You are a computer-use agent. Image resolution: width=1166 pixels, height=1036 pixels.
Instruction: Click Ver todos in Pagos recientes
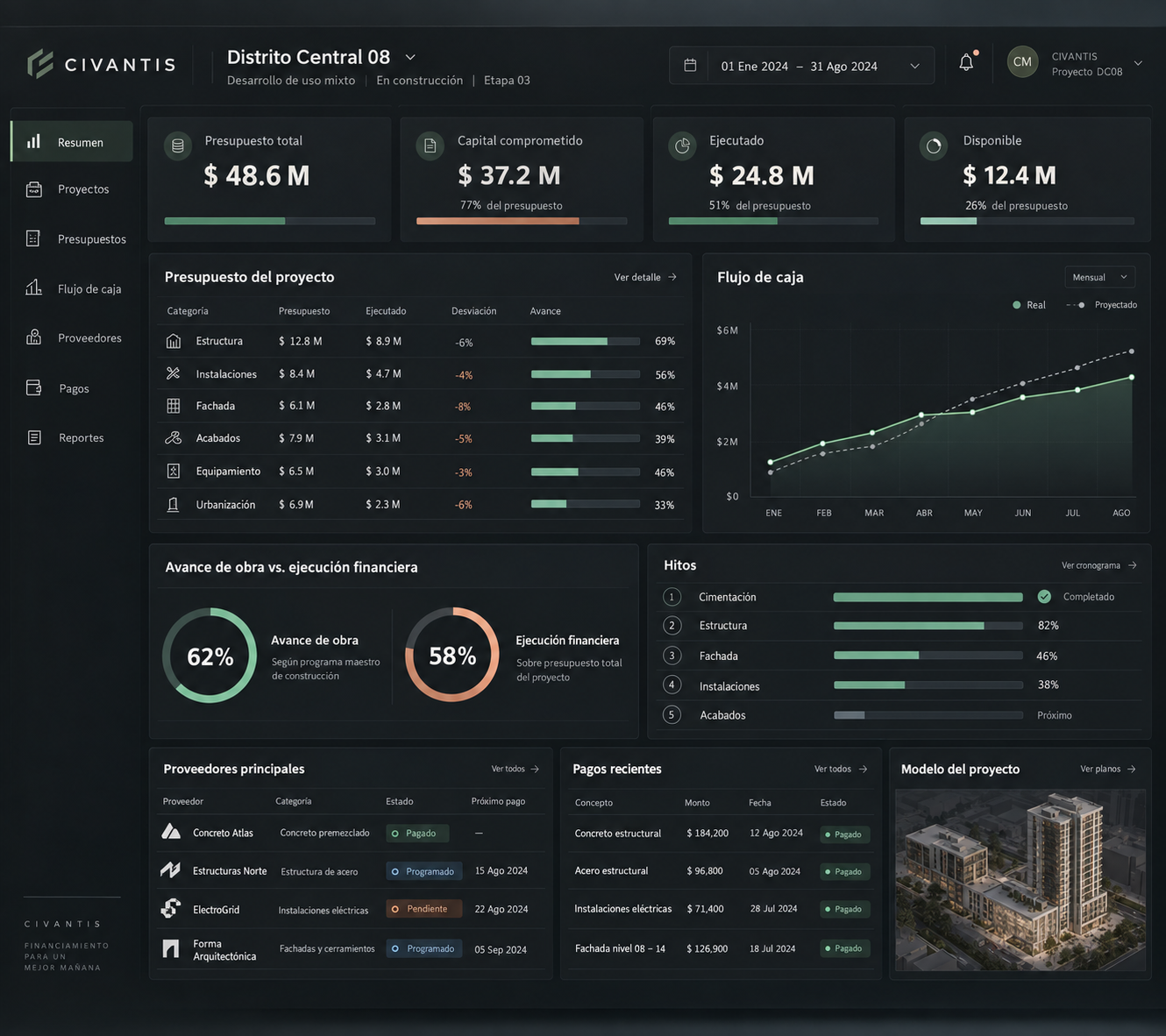coord(841,769)
